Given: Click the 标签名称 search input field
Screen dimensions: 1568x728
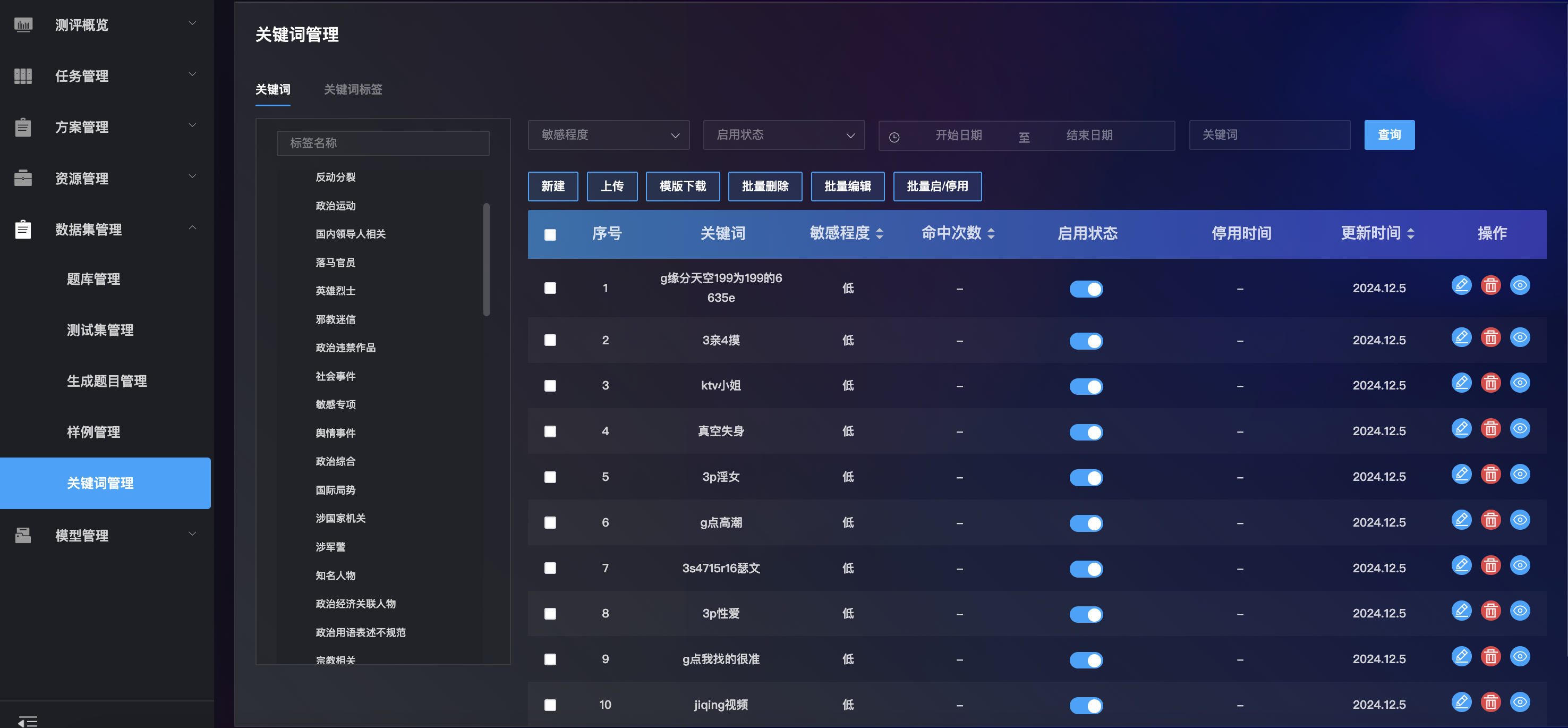Looking at the screenshot, I should tap(382, 143).
